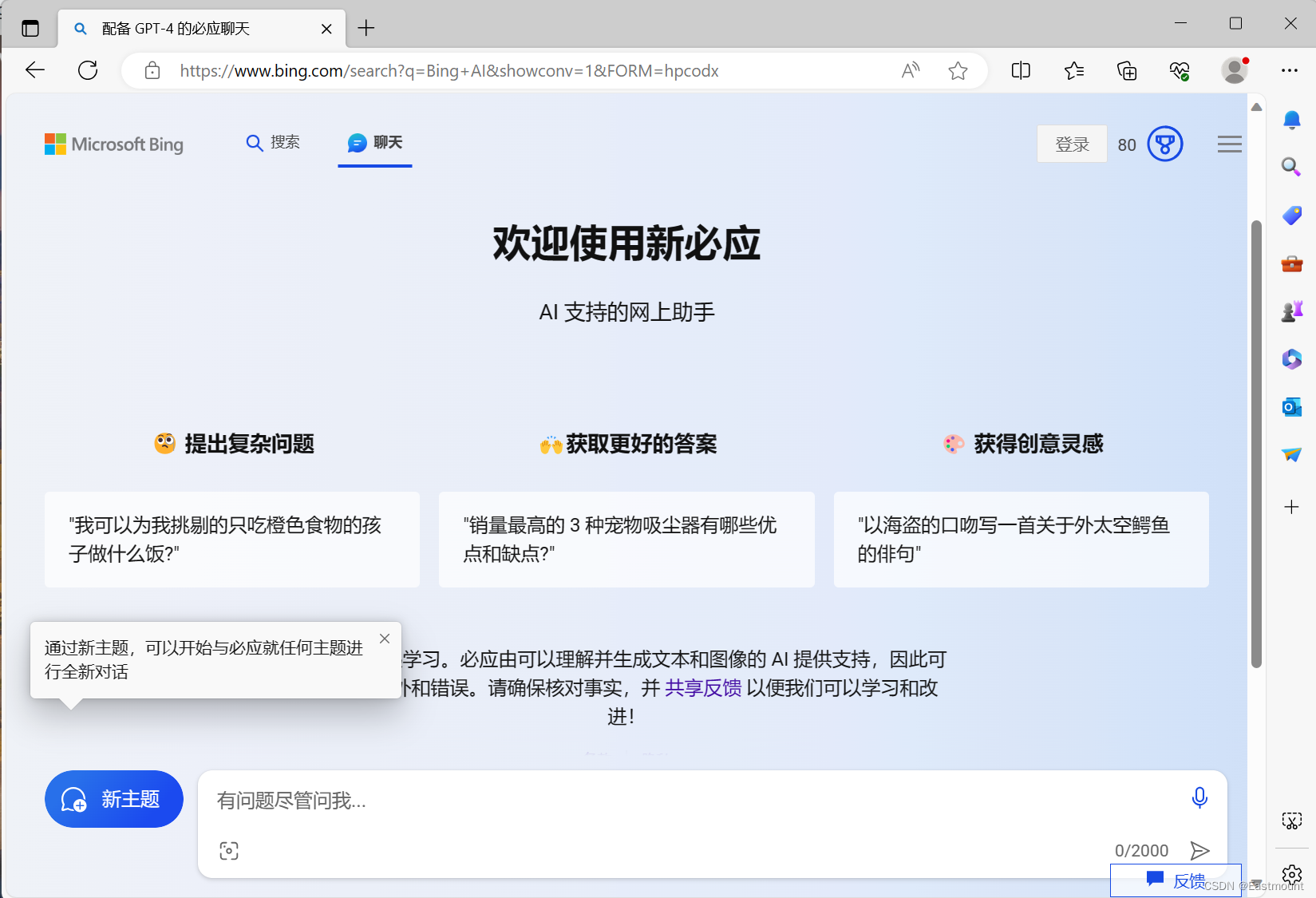Open sidebar search icon

(1291, 167)
